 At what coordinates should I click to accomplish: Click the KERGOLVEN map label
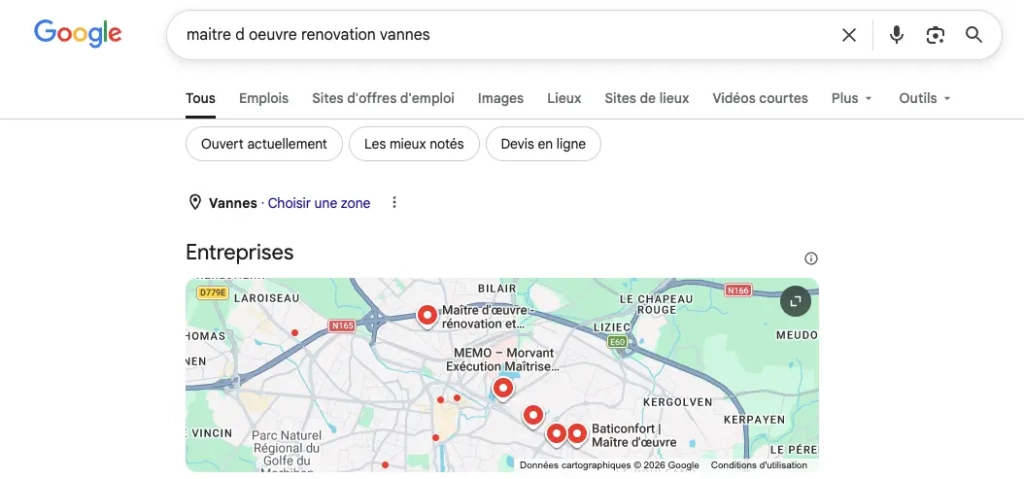point(677,402)
